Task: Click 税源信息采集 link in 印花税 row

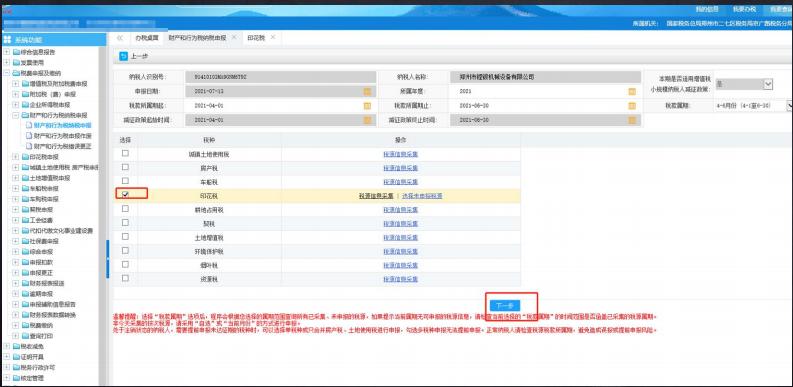Action: click(376, 195)
